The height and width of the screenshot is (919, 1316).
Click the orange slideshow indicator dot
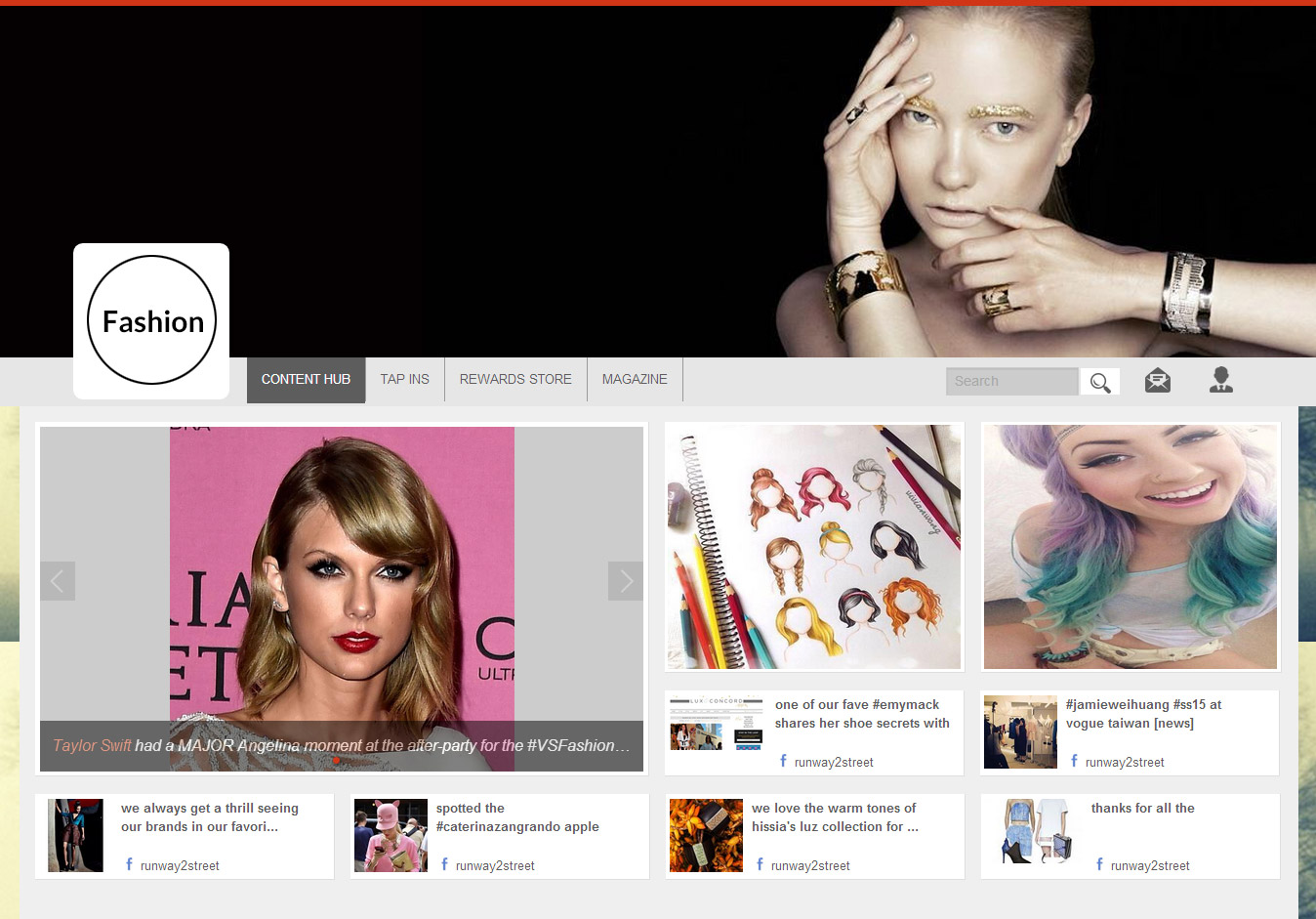(x=336, y=760)
